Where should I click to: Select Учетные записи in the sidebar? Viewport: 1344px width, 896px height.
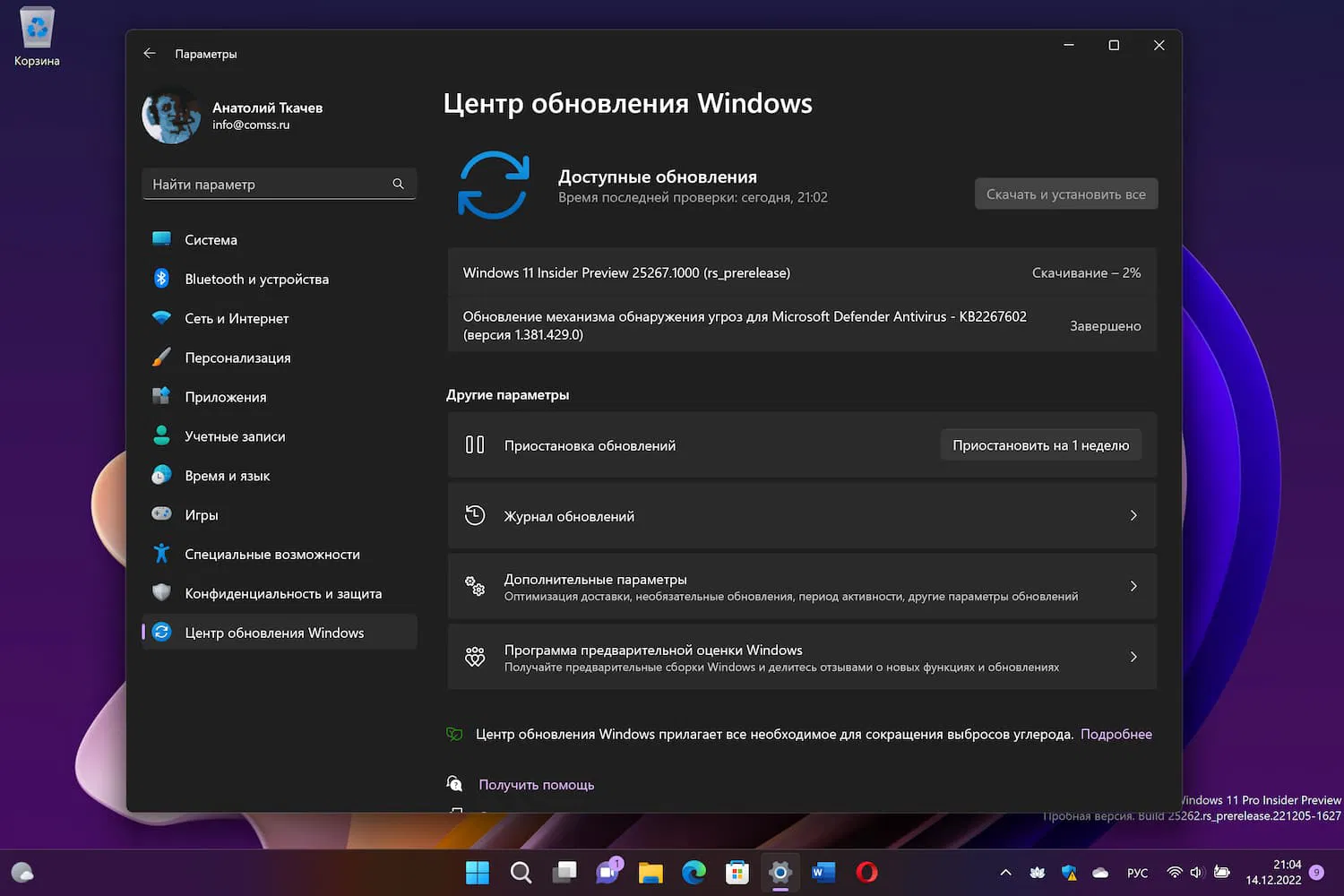(x=162, y=436)
